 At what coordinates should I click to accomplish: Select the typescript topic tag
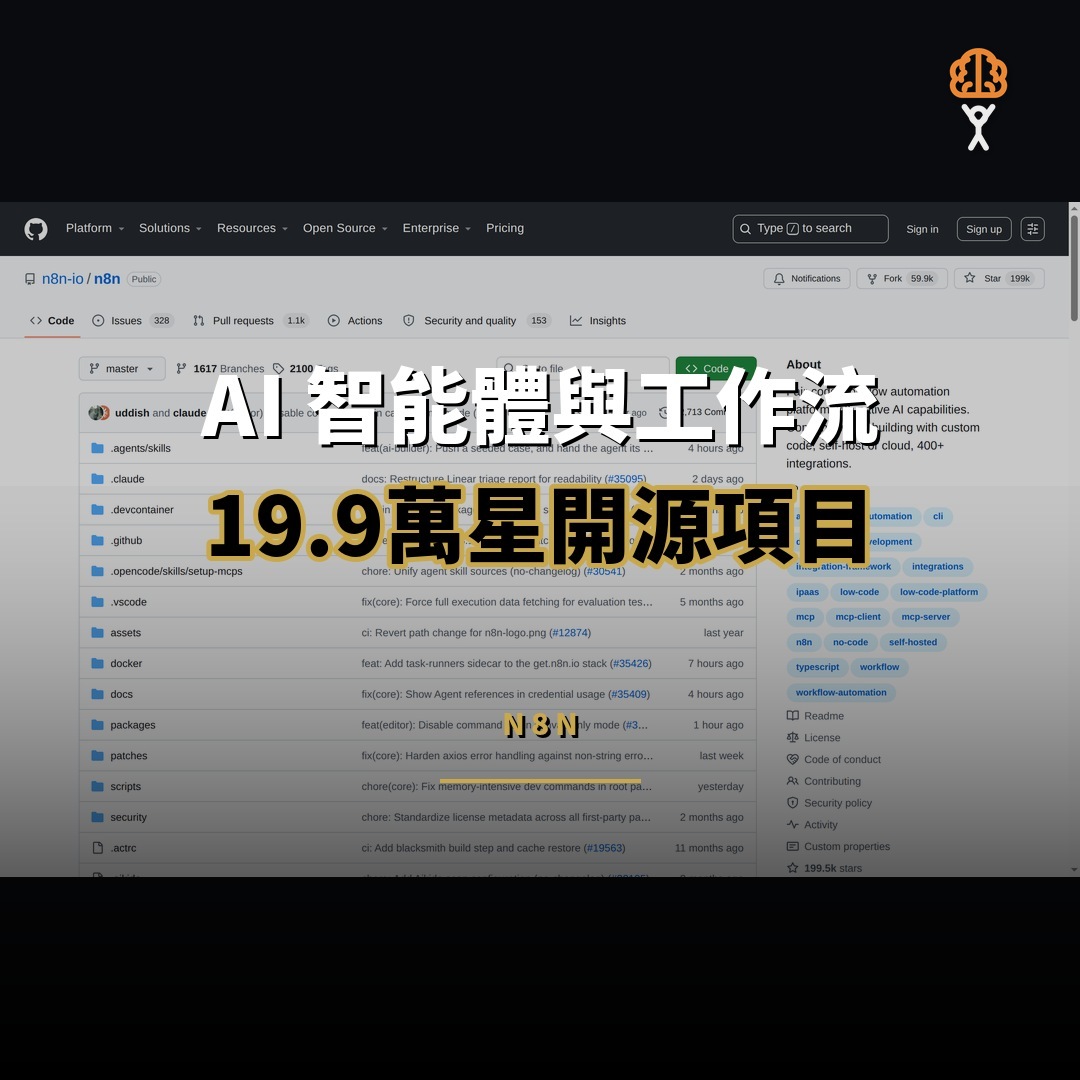tap(818, 667)
